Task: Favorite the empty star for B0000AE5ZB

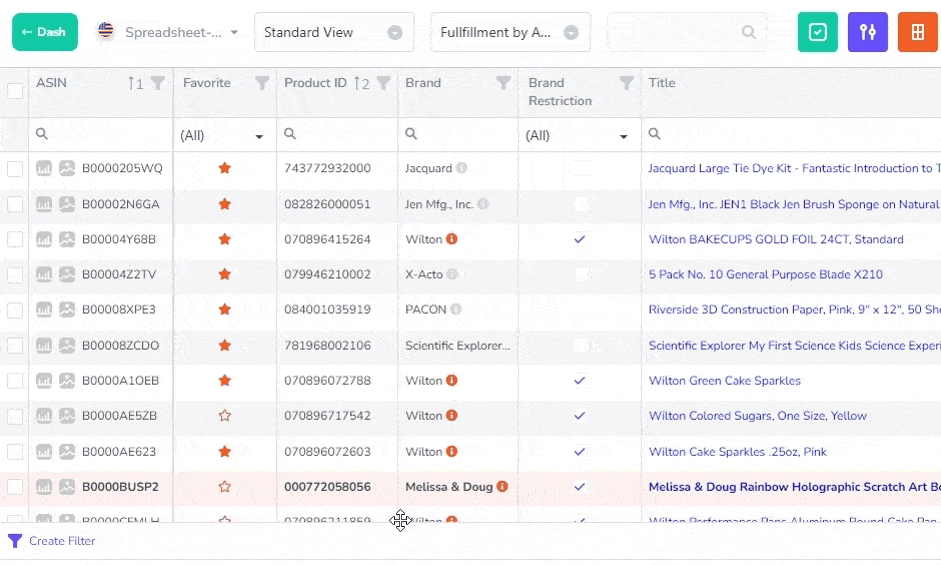Action: [225, 416]
